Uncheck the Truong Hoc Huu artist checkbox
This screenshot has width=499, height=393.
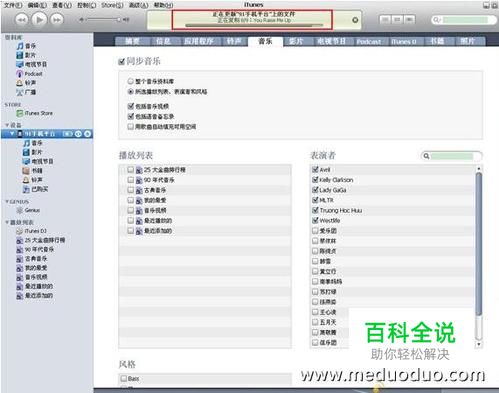coord(315,210)
